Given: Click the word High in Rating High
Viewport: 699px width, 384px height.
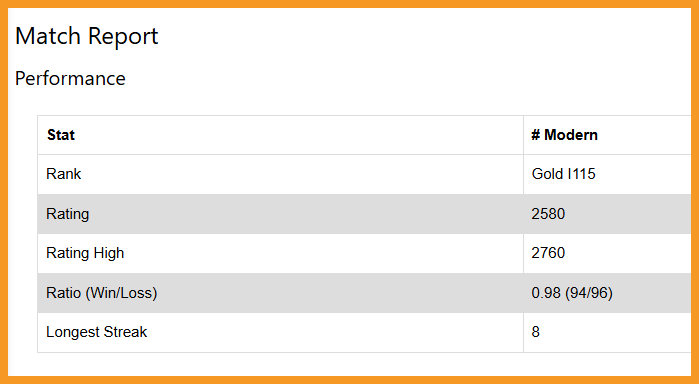Looking at the screenshot, I should (108, 253).
